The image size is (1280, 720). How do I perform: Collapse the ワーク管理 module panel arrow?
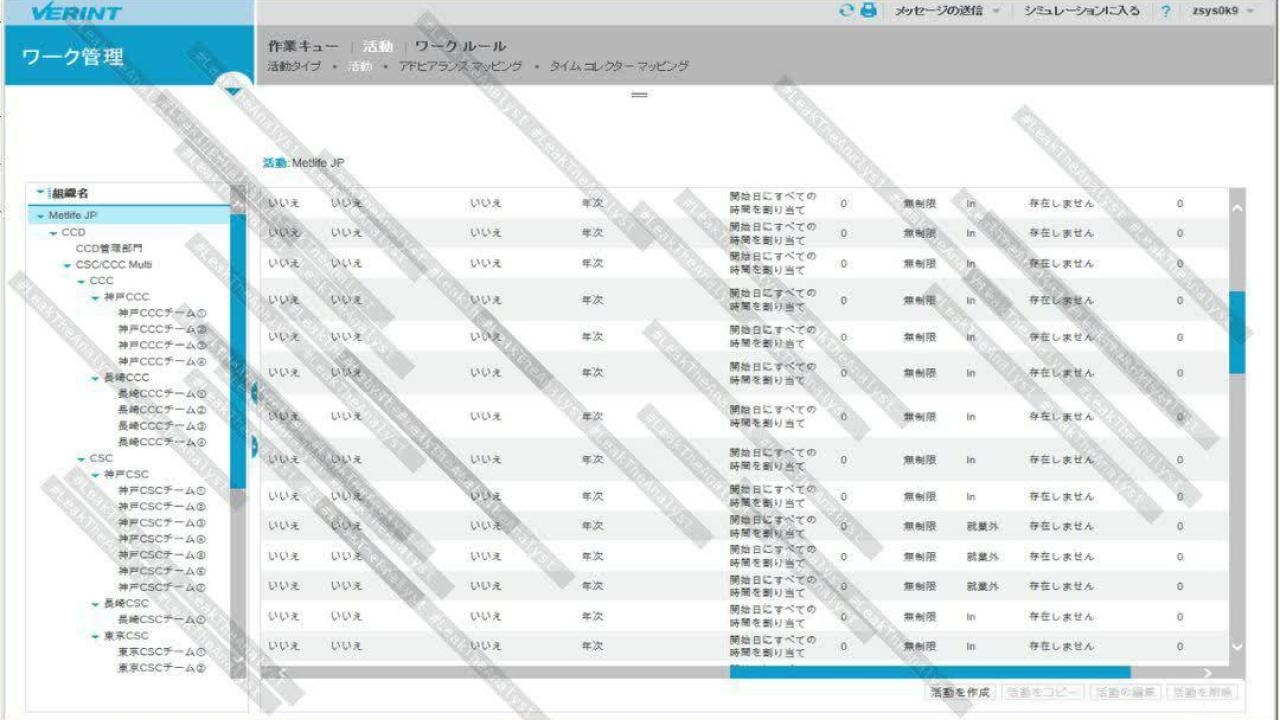click(x=233, y=90)
